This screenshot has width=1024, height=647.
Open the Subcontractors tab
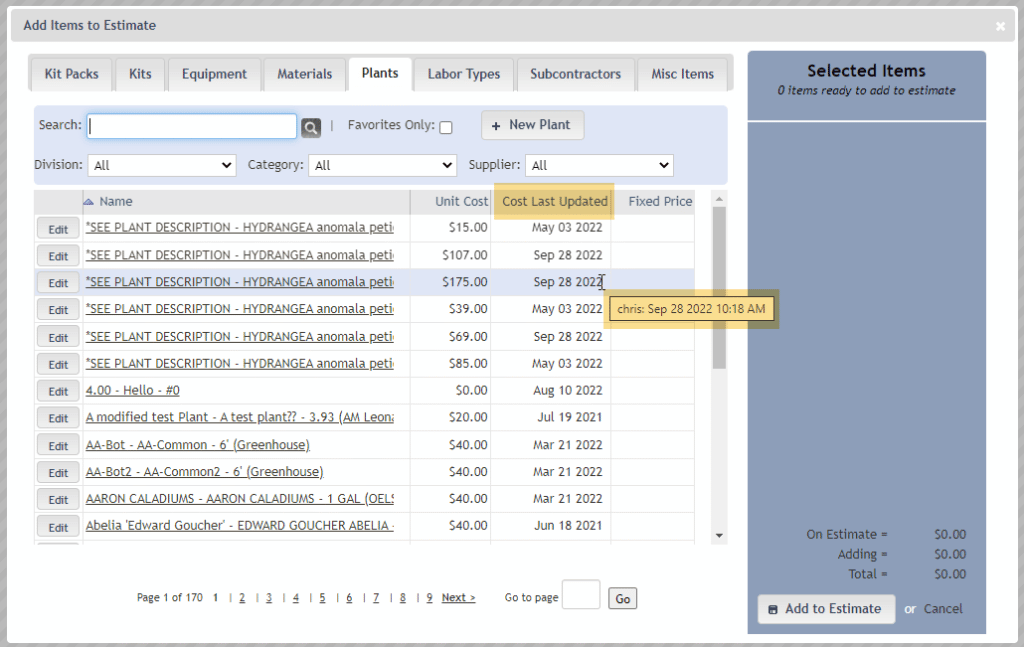pos(575,74)
